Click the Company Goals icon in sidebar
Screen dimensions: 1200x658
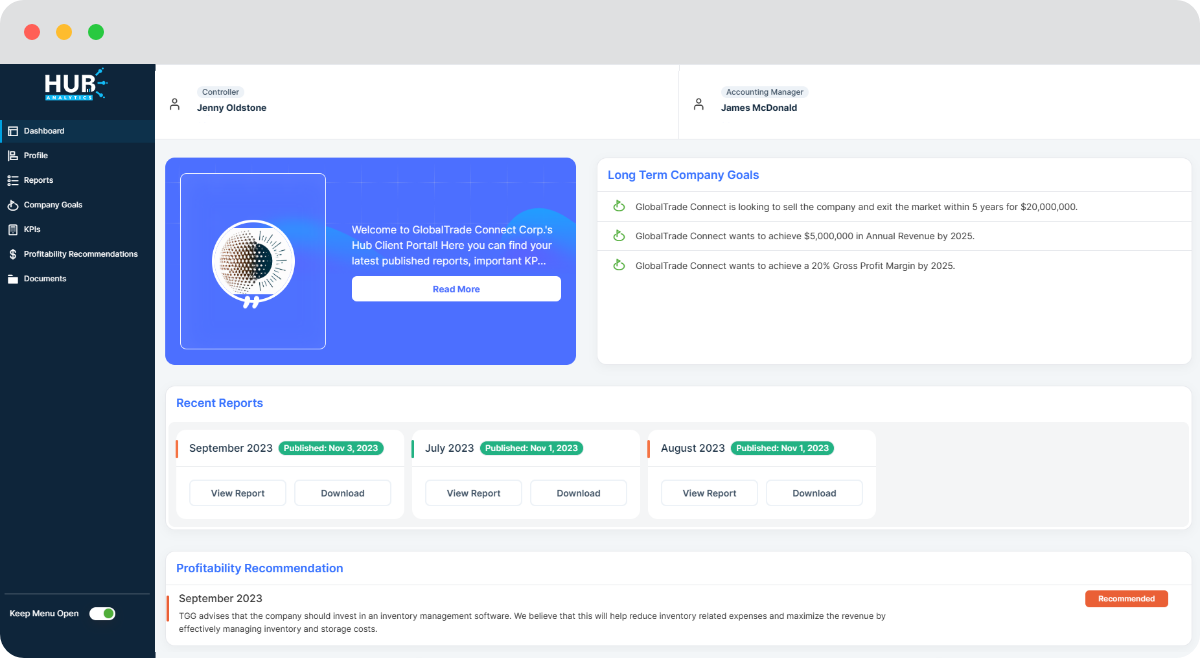[12, 205]
